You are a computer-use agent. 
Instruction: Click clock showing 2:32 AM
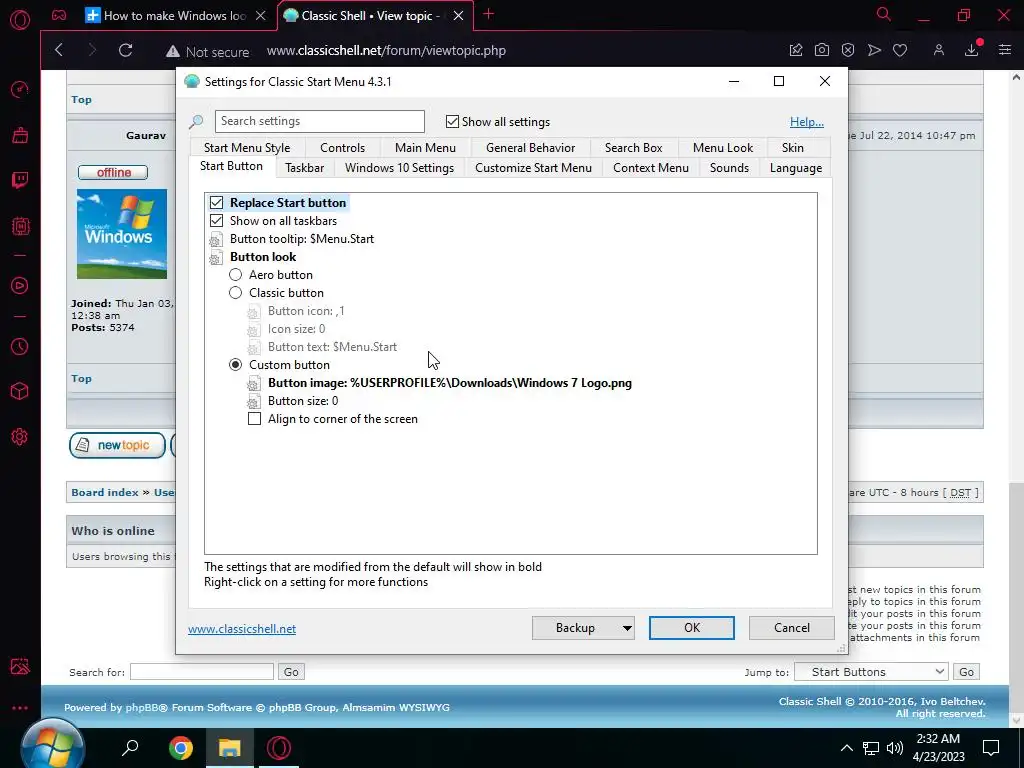coord(938,739)
